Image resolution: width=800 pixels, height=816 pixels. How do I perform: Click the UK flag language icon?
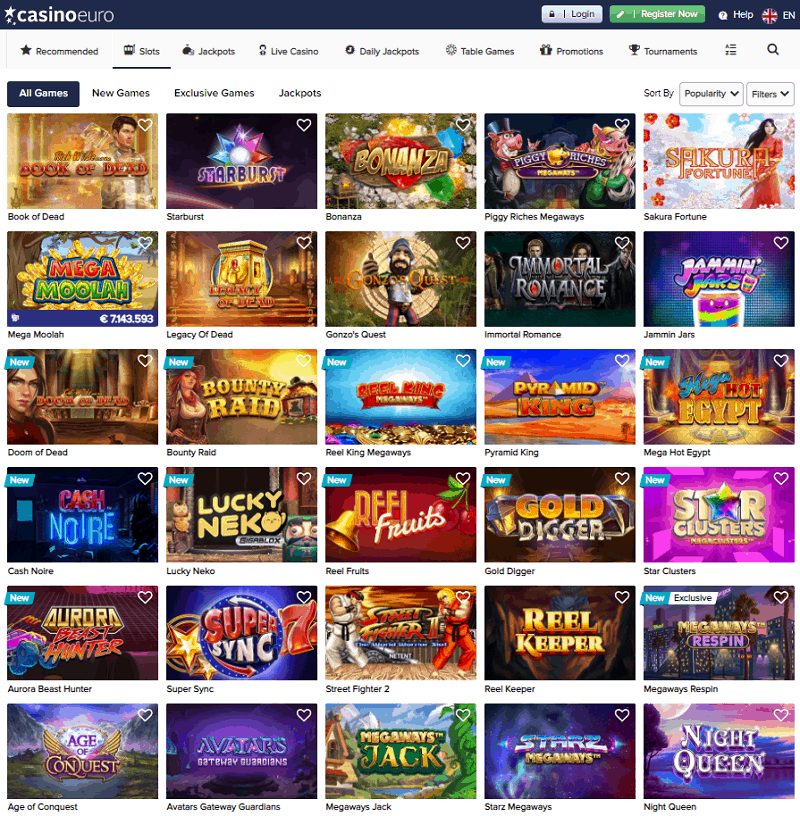769,16
